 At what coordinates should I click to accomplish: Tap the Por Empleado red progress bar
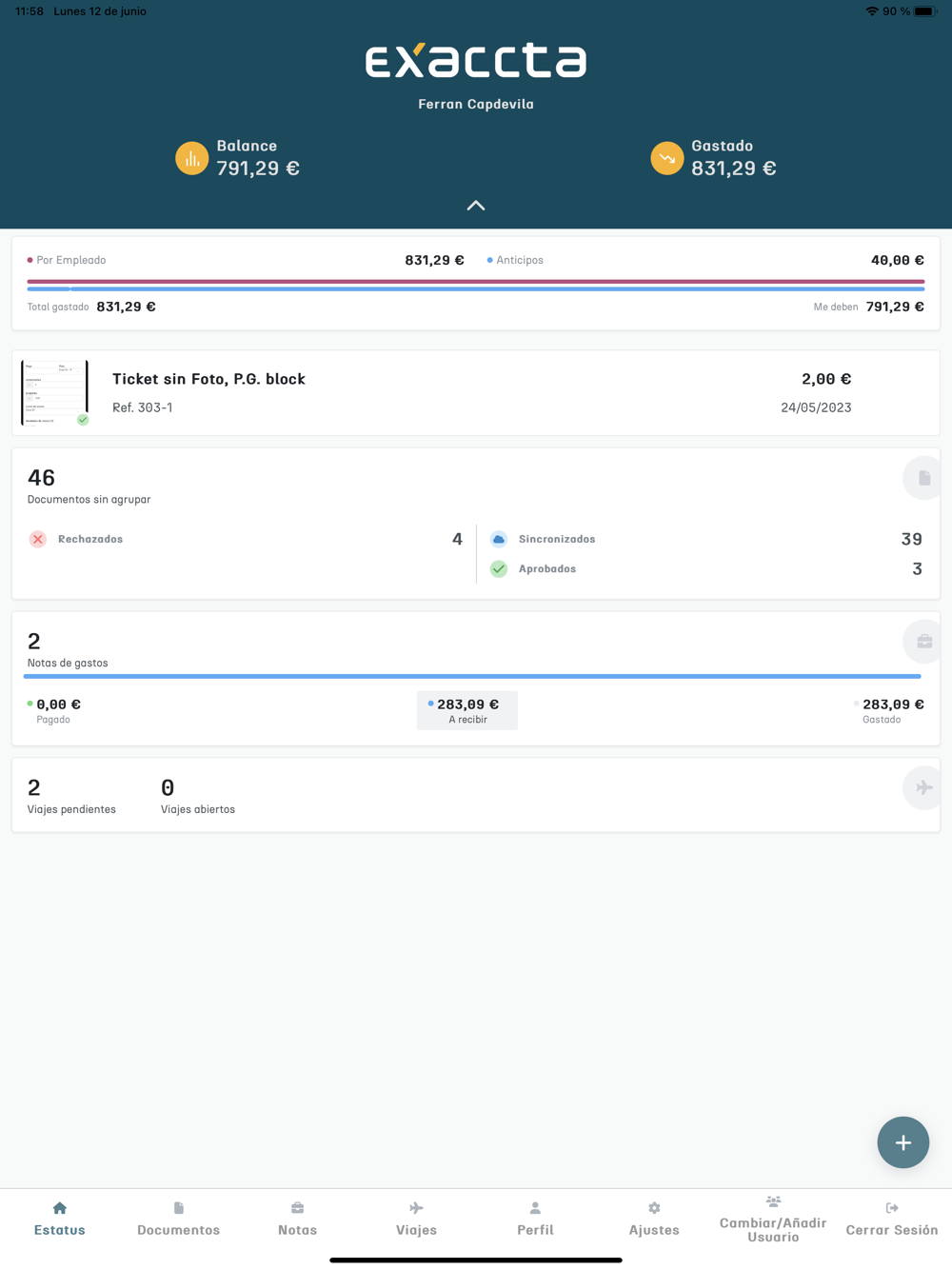click(476, 282)
